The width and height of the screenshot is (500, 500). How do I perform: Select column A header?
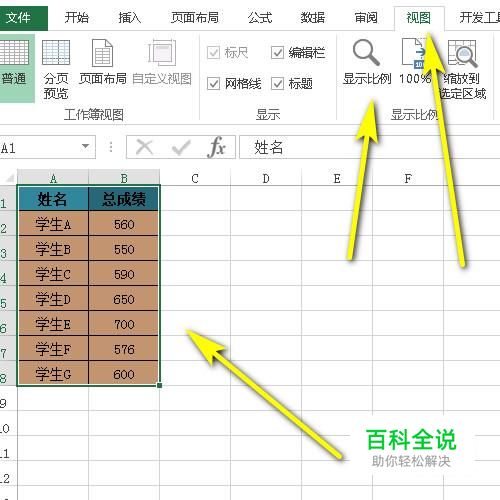tap(53, 178)
